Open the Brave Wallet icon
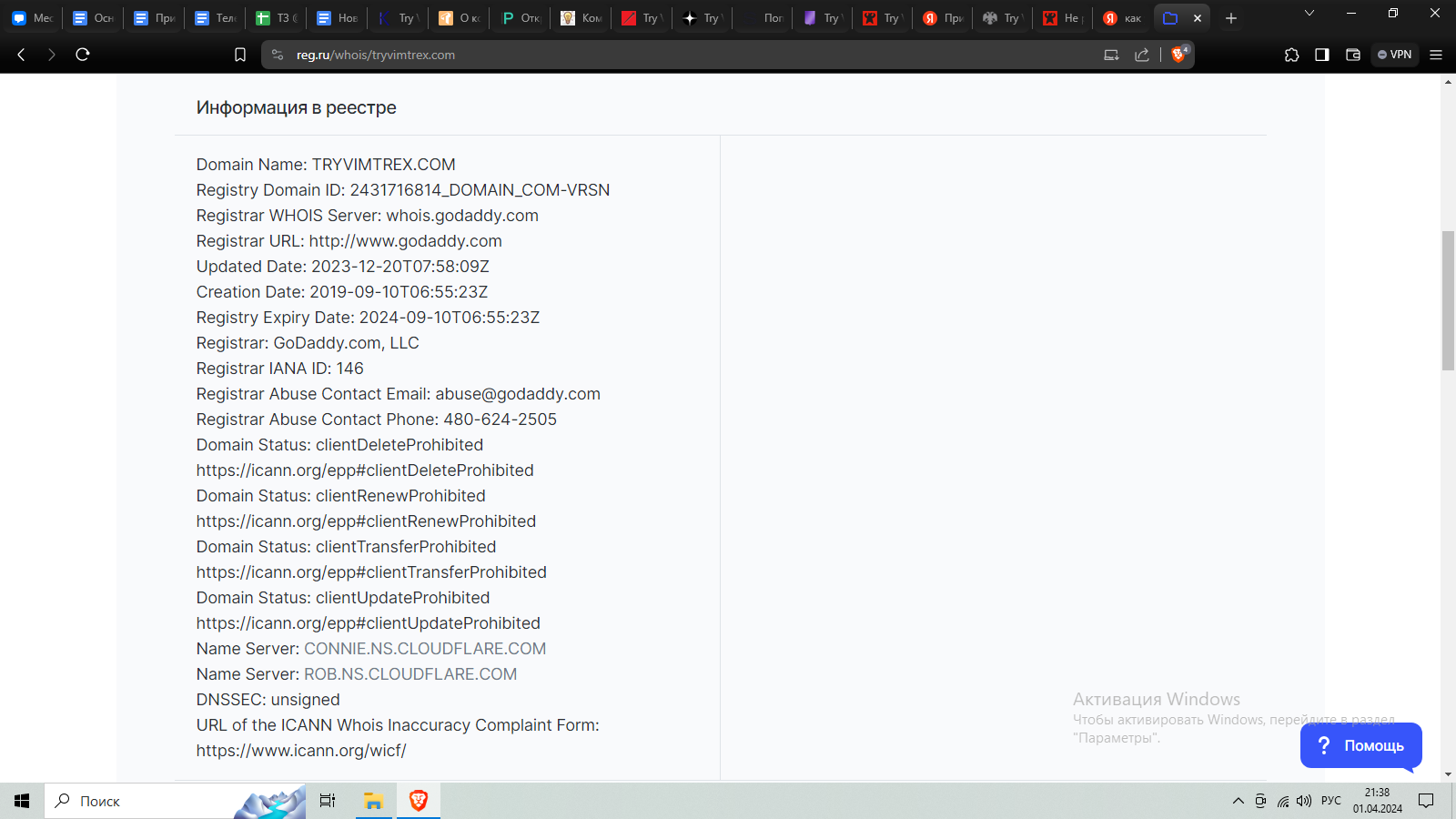This screenshot has height=819, width=1456. 1353,55
